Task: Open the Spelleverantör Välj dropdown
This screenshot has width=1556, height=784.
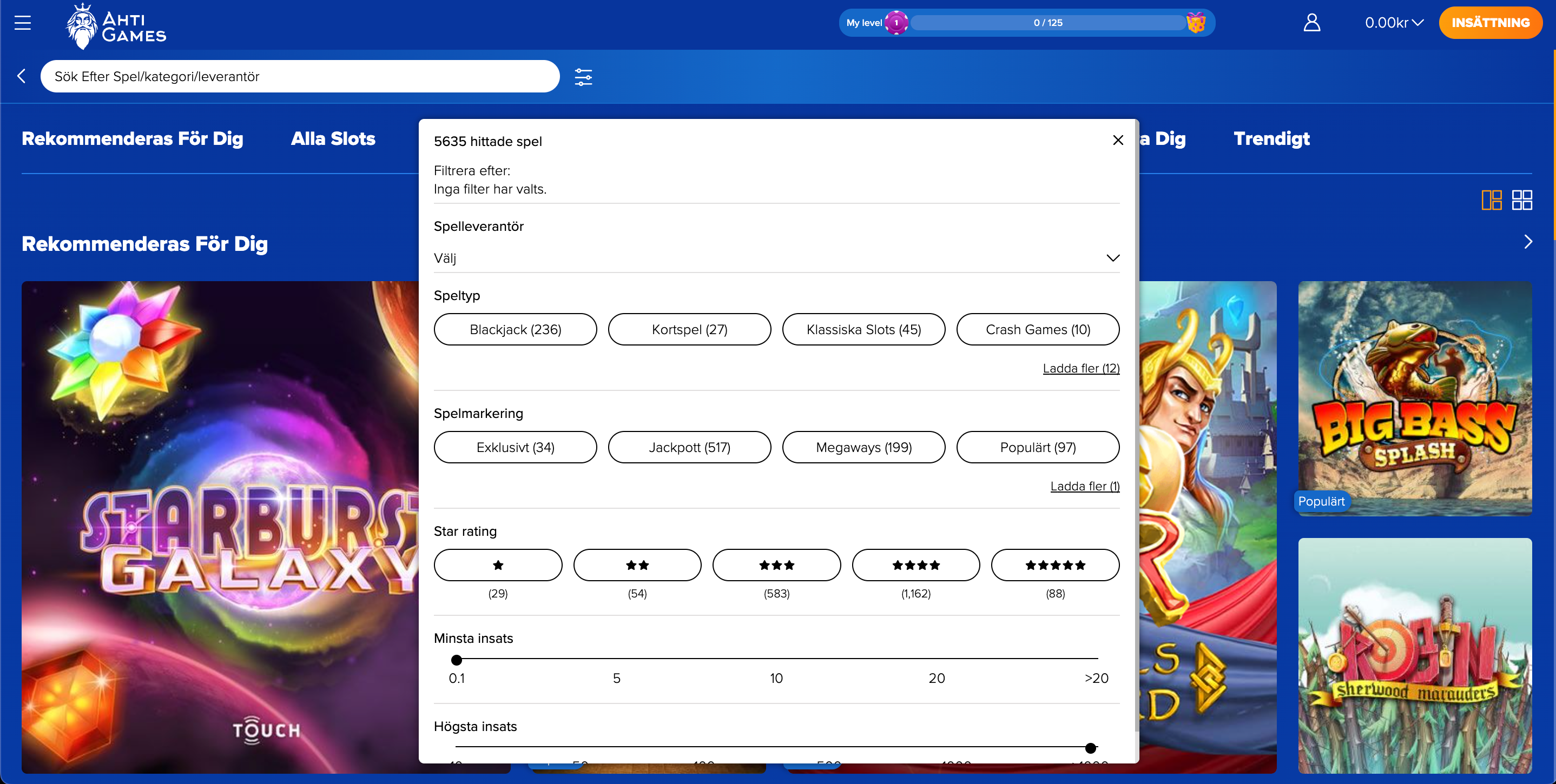Action: (777, 258)
